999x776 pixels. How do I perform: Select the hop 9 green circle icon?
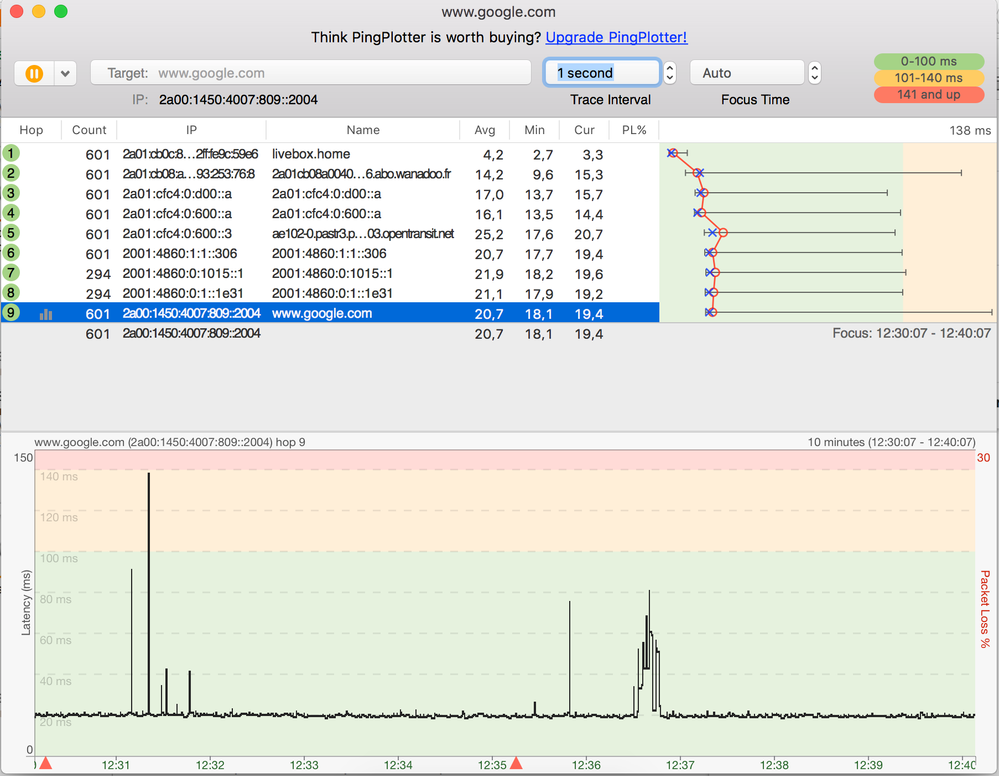11,312
